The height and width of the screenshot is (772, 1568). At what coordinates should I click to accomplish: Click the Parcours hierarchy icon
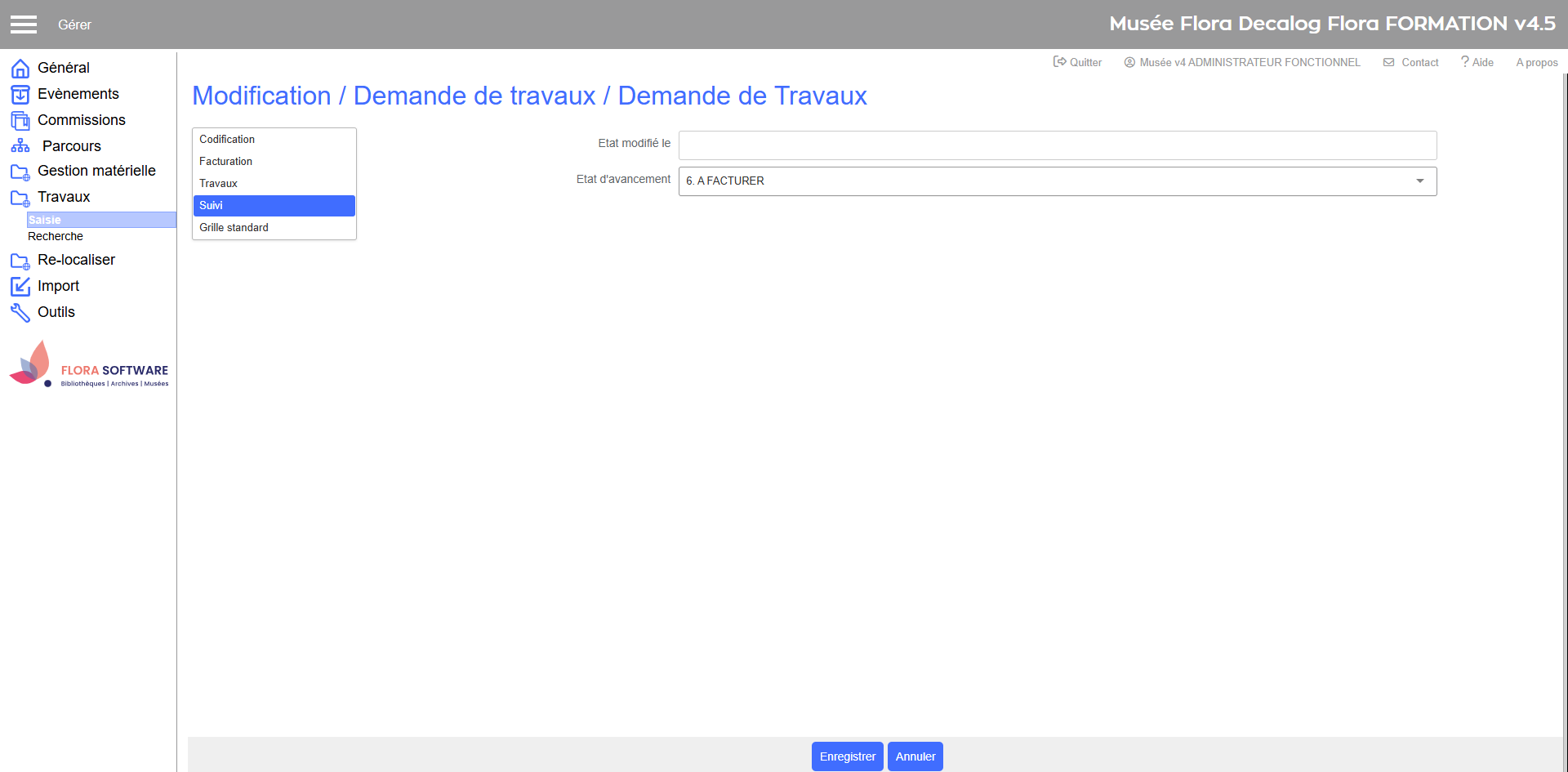pyautogui.click(x=20, y=146)
